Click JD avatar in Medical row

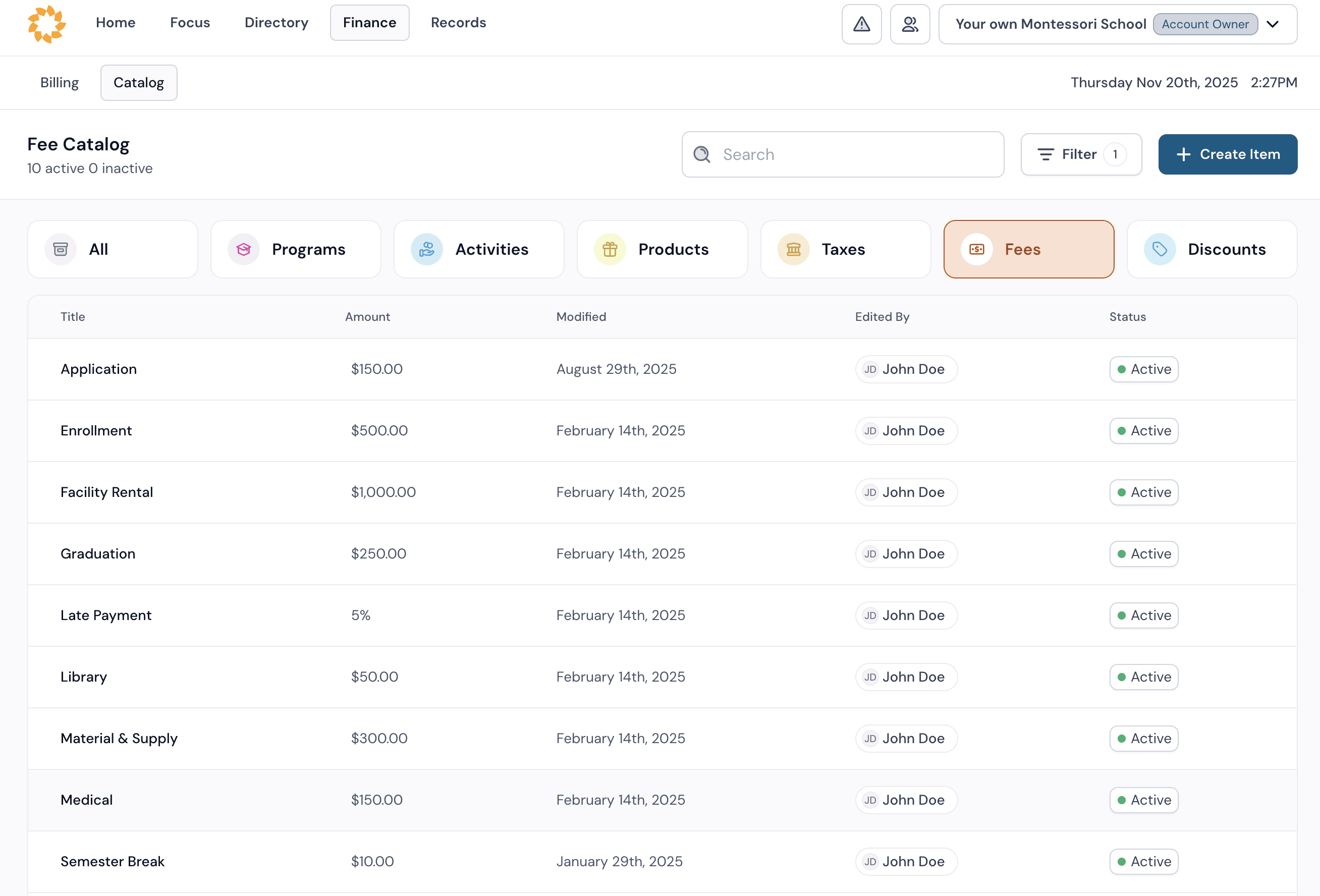point(870,800)
